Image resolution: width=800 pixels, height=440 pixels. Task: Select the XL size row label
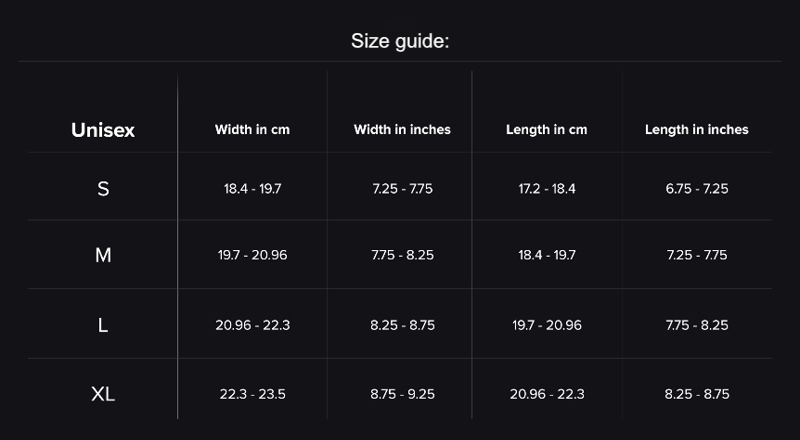[x=103, y=394]
